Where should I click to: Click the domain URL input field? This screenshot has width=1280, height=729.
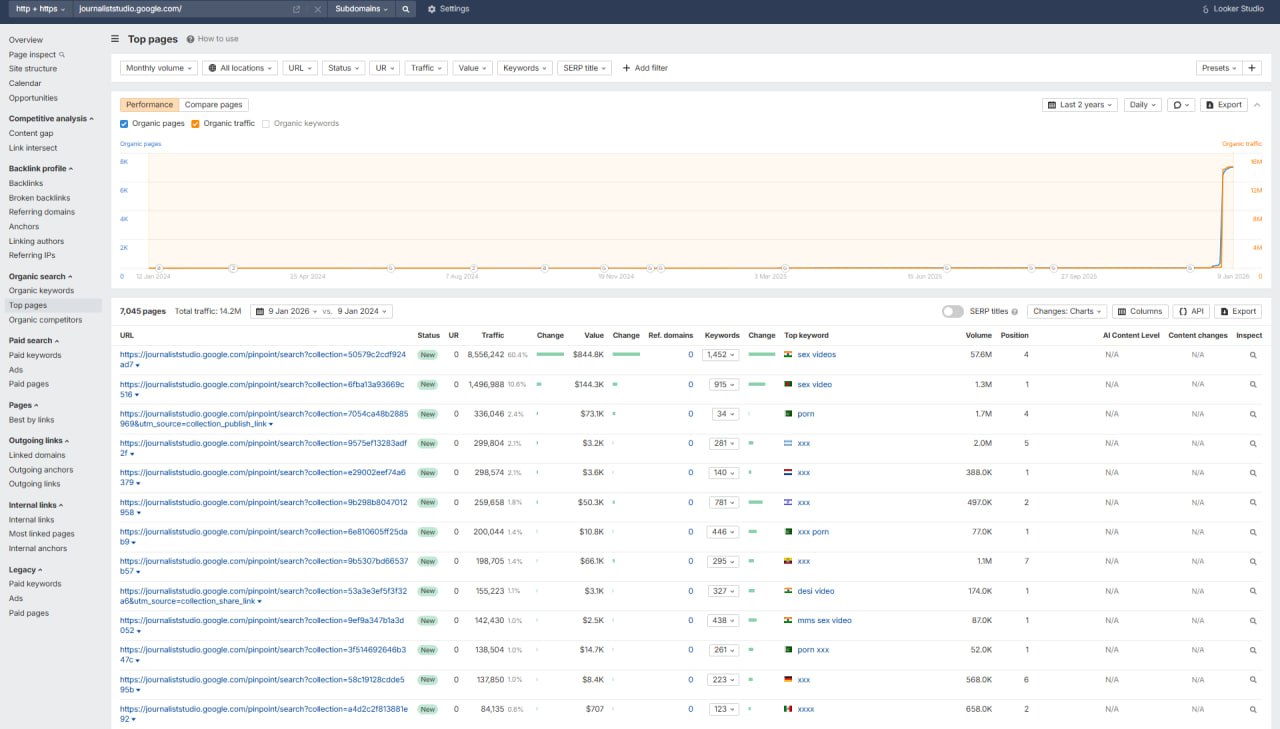(180, 9)
